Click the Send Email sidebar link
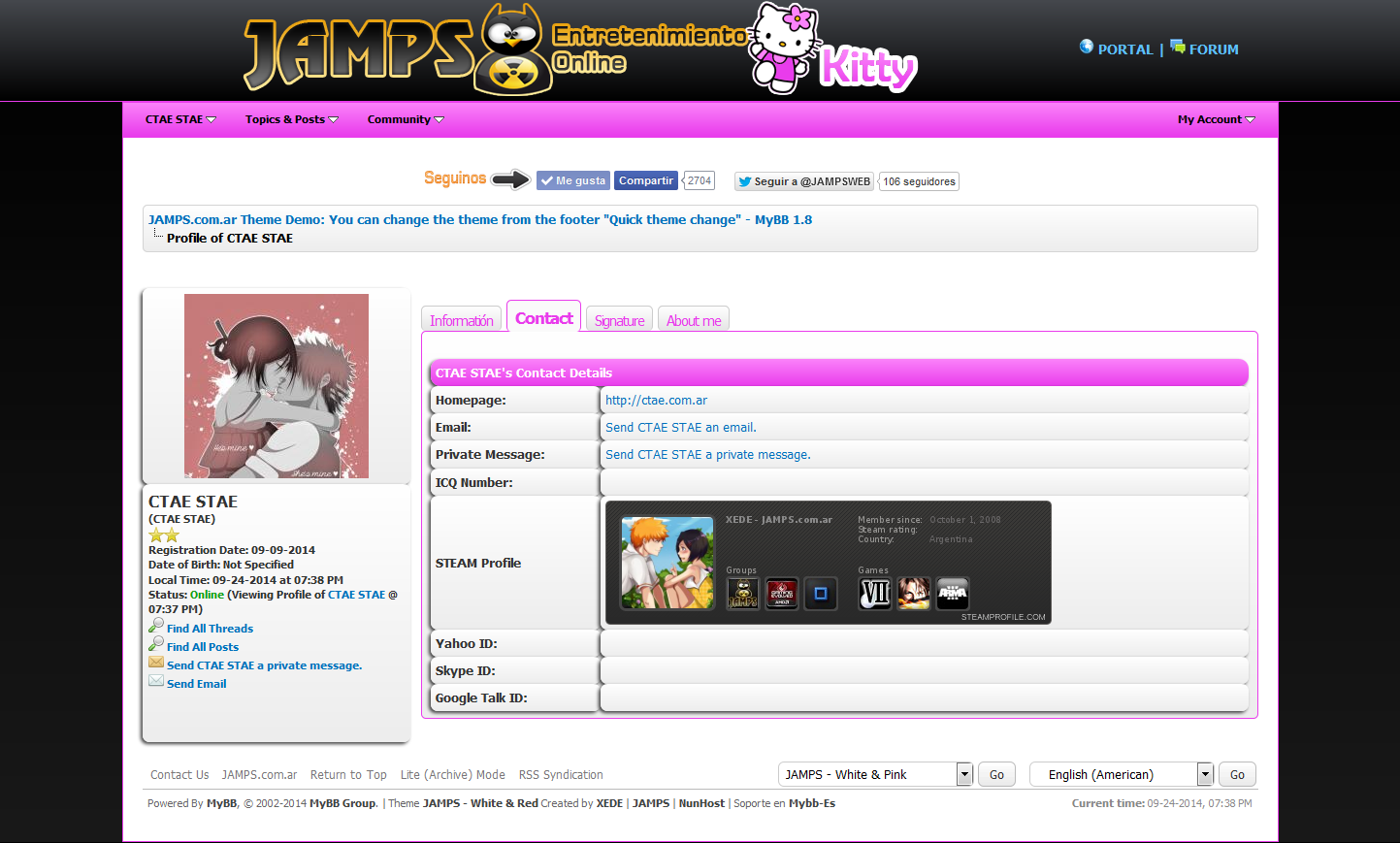1400x843 pixels. coord(197,684)
